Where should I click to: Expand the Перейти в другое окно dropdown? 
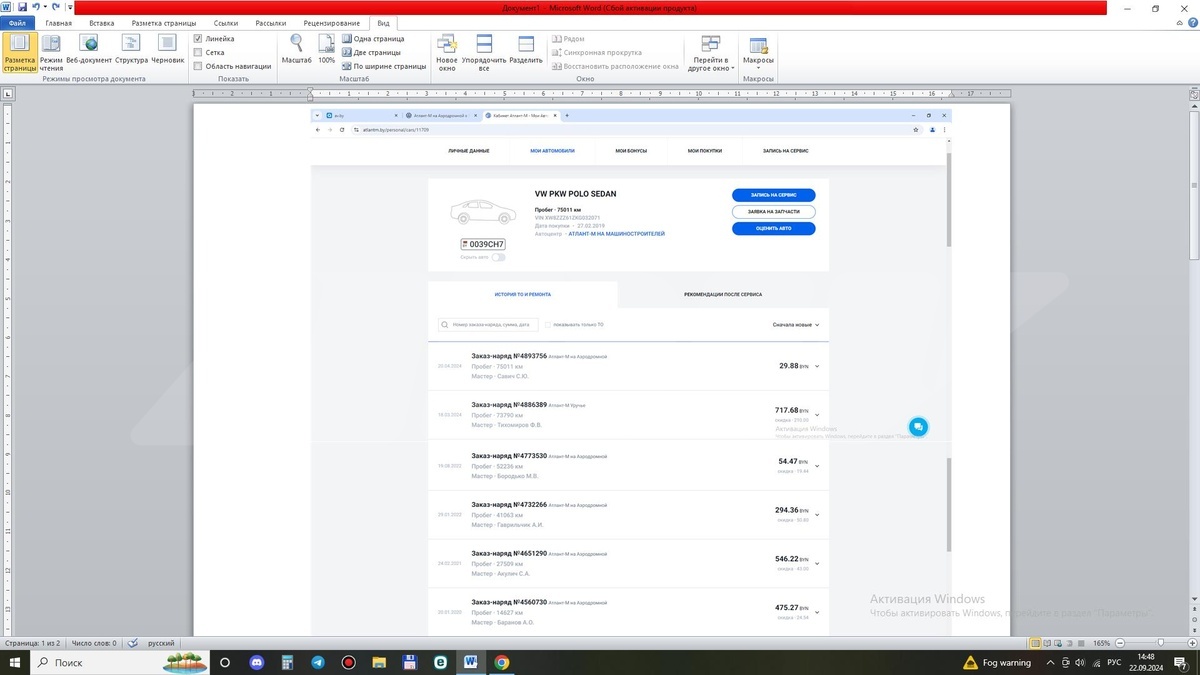pos(711,52)
